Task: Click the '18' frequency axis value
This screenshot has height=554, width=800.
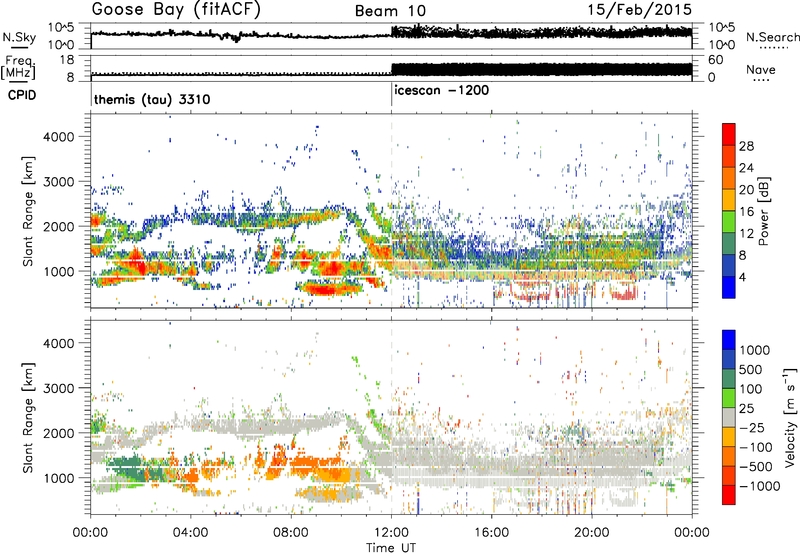Action: coord(67,60)
